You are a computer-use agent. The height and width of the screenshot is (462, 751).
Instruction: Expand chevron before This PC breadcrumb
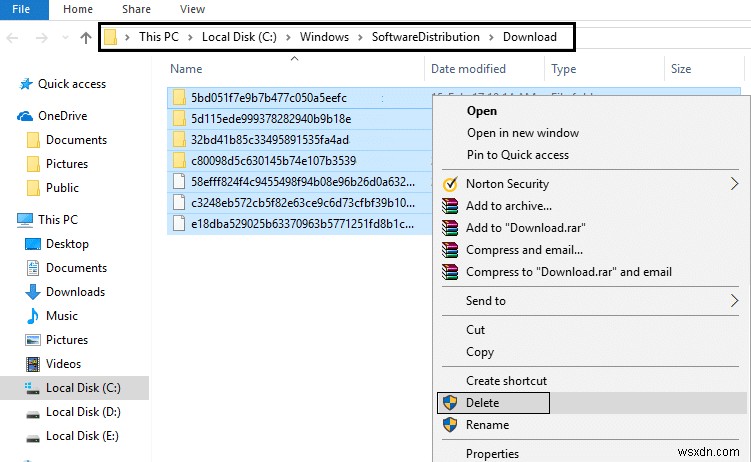click(127, 37)
